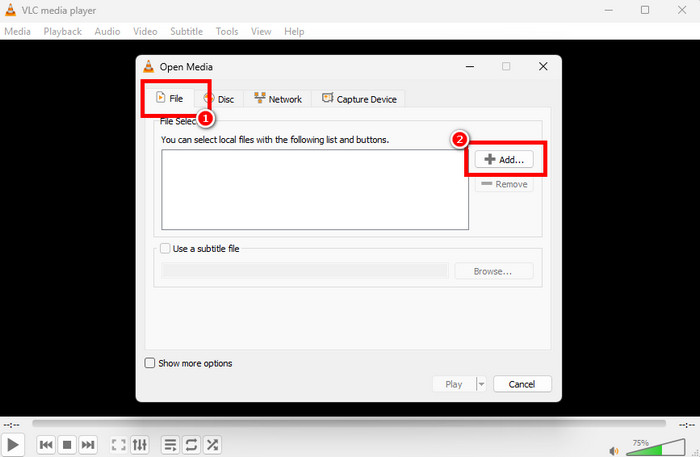Click the next media button
The height and width of the screenshot is (457, 700).
click(88, 445)
